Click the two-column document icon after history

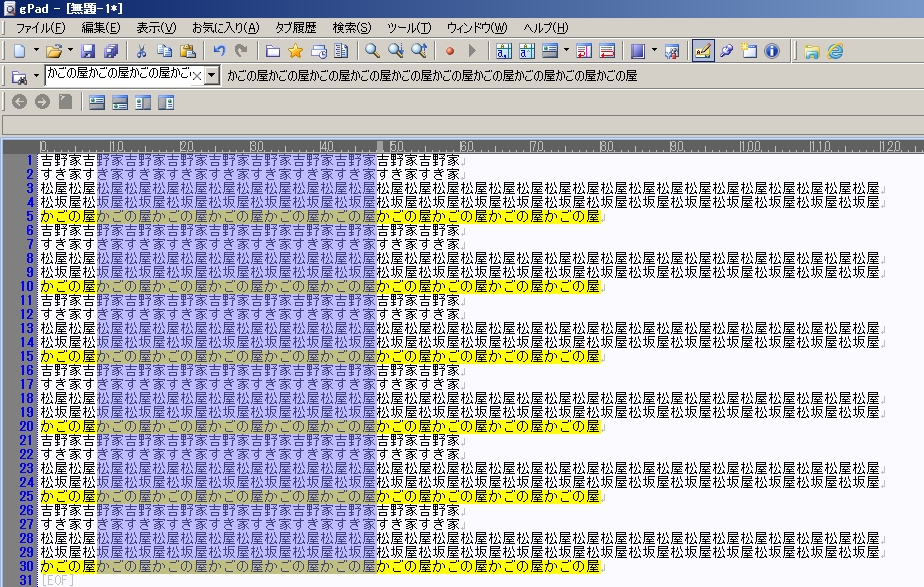click(341, 51)
